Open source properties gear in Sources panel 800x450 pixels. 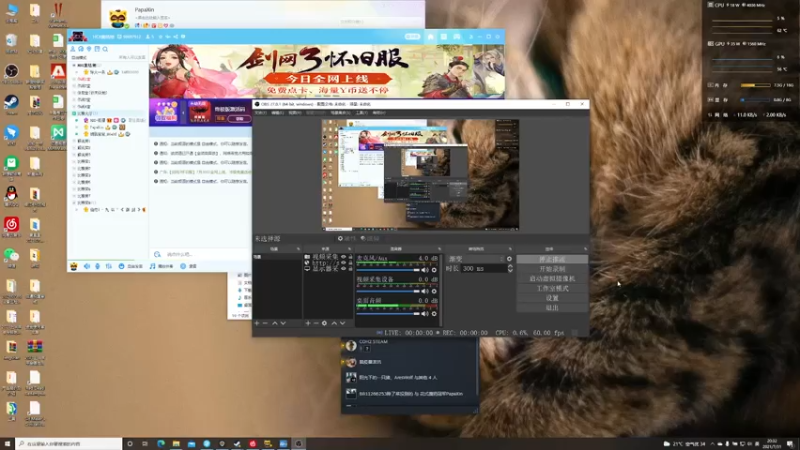[324, 323]
